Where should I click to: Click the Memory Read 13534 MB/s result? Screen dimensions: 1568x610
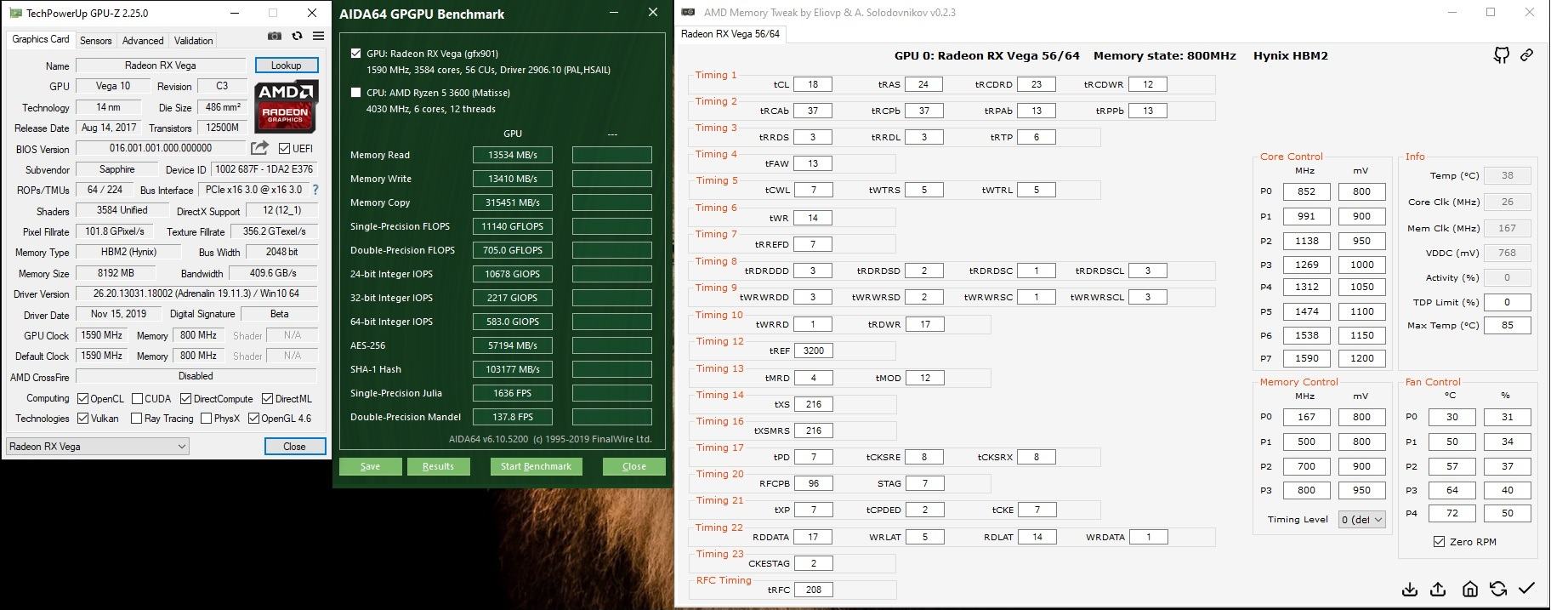[512, 155]
